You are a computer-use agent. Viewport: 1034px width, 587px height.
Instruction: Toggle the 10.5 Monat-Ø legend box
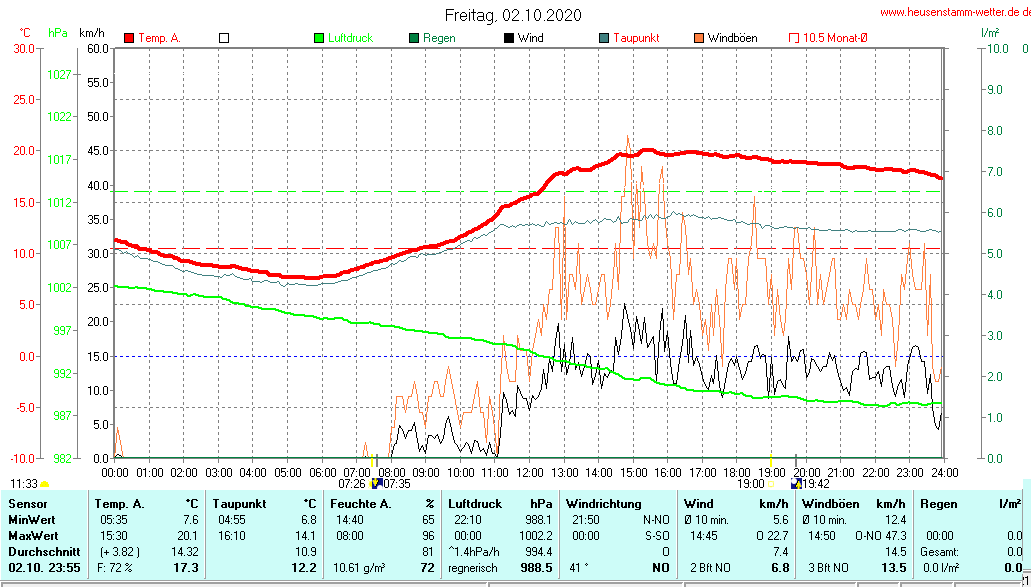coord(795,38)
